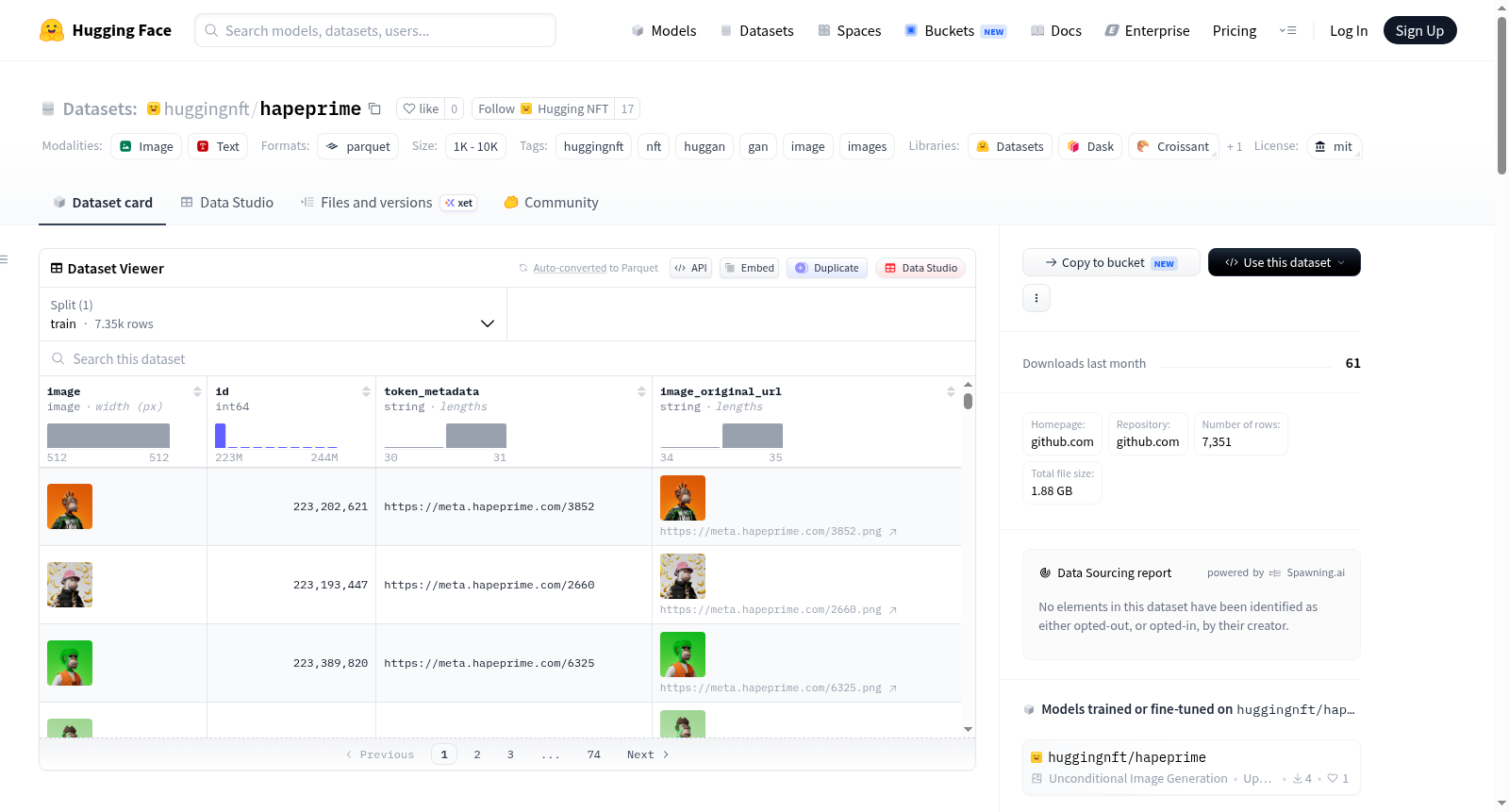Click the Dask library tag

[1090, 146]
